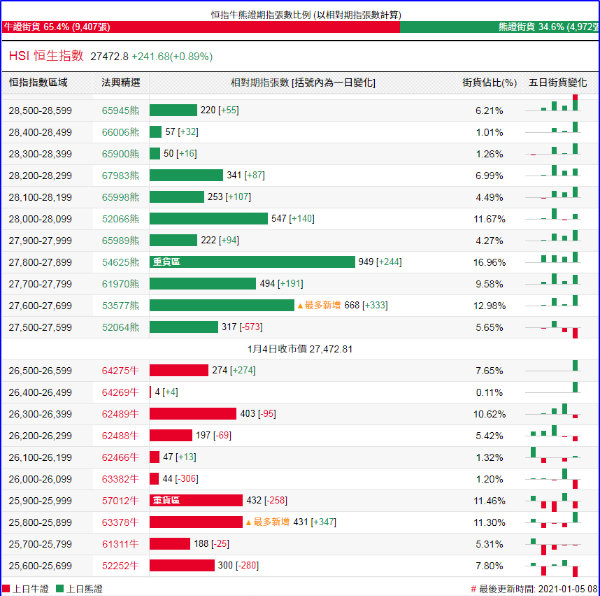Click the 相對期指張數 column header

(303, 83)
